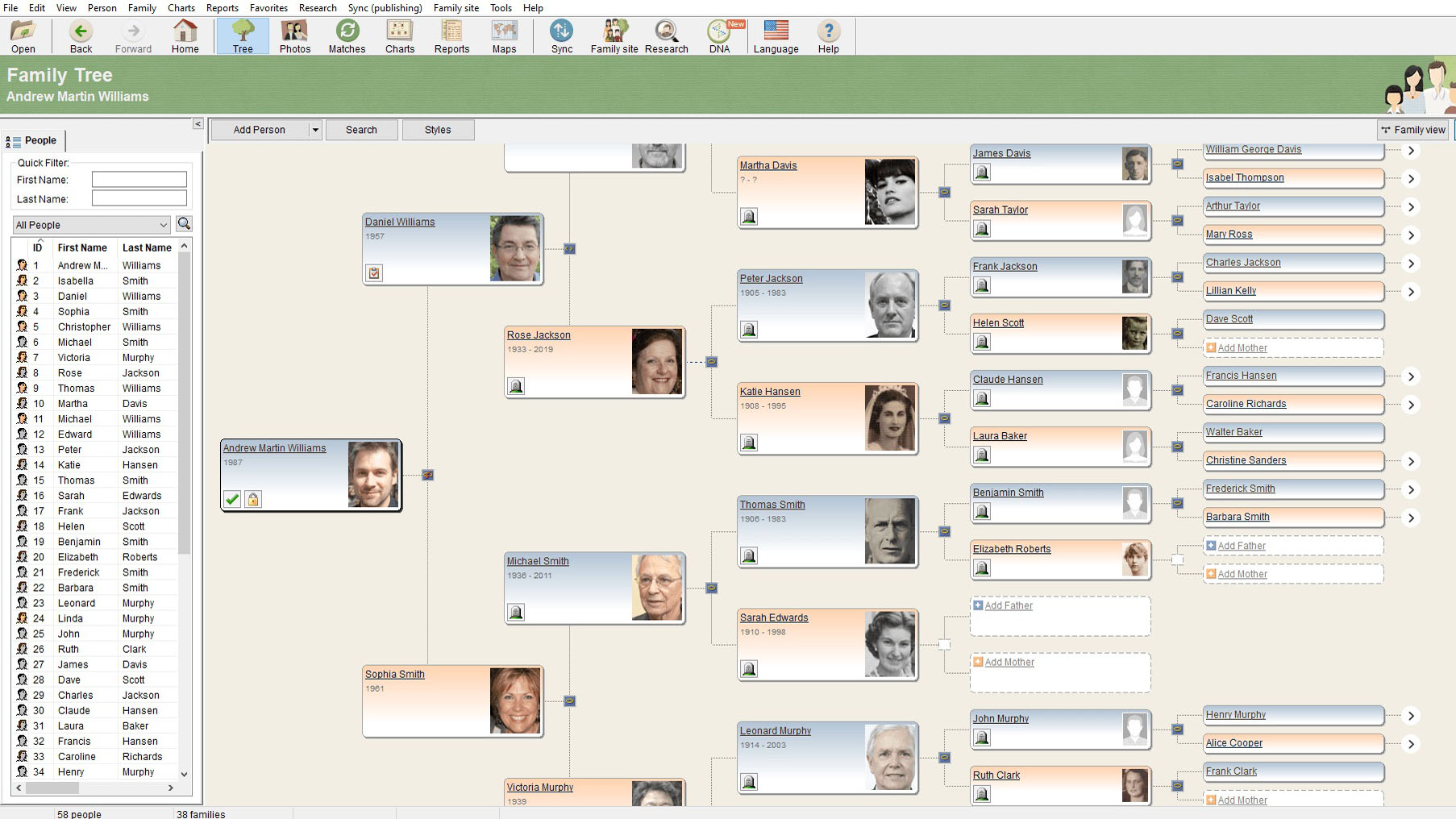The height and width of the screenshot is (819, 1456).
Task: Open the Add Person dropdown arrow
Action: pyautogui.click(x=315, y=130)
